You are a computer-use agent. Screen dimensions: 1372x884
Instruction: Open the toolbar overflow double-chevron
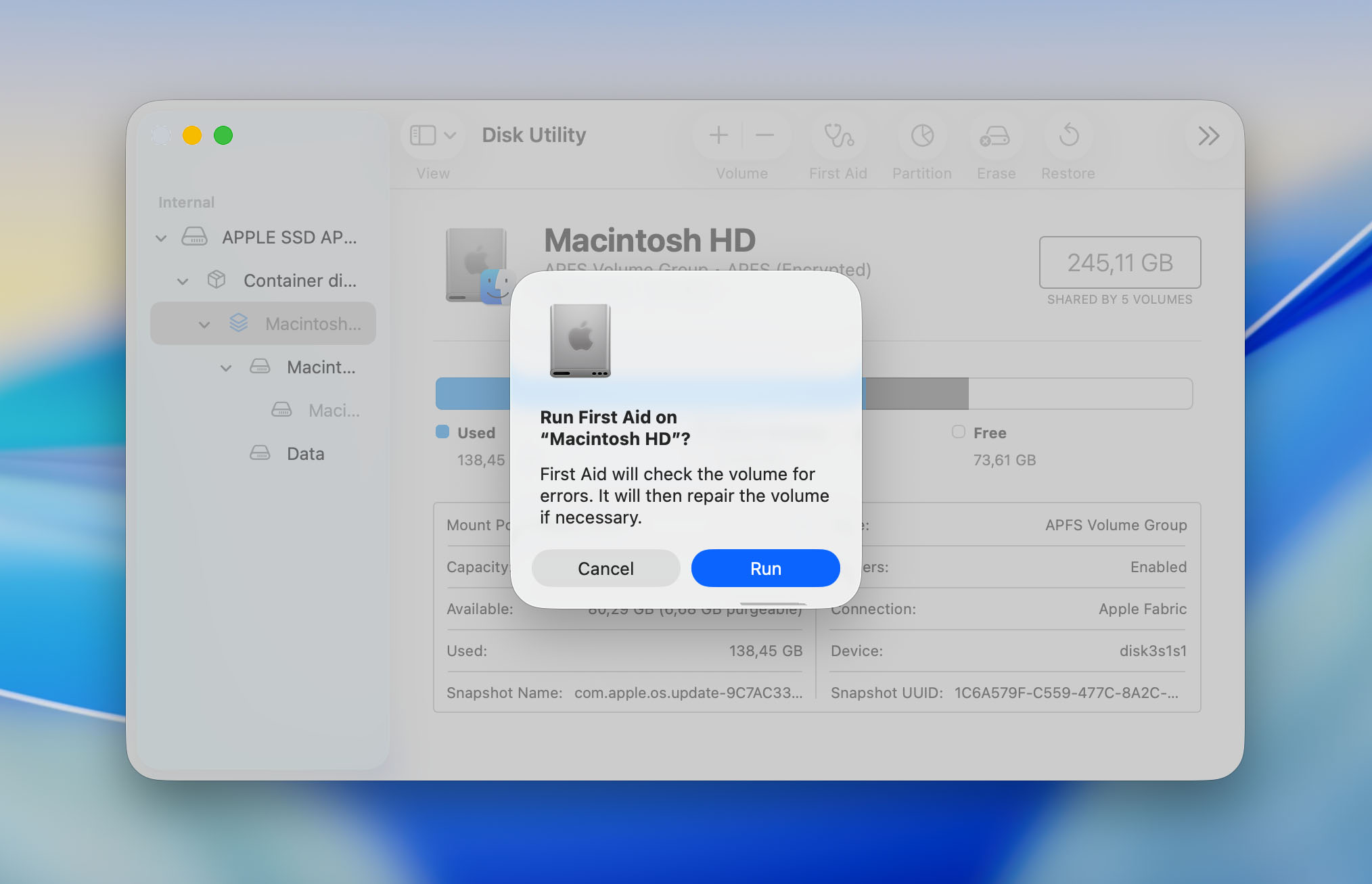point(1208,136)
